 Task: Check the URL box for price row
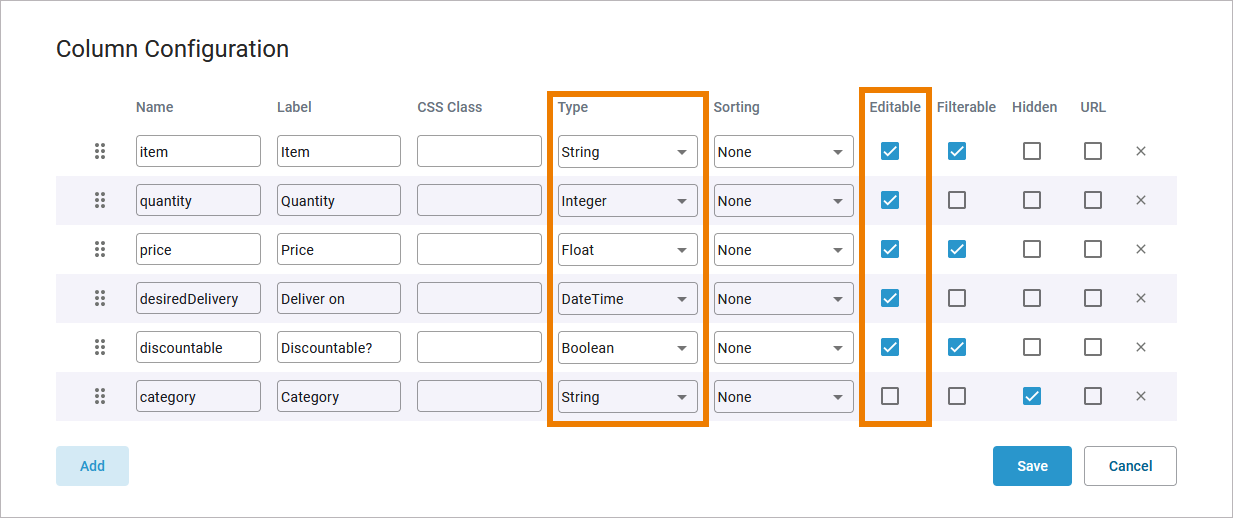1093,249
